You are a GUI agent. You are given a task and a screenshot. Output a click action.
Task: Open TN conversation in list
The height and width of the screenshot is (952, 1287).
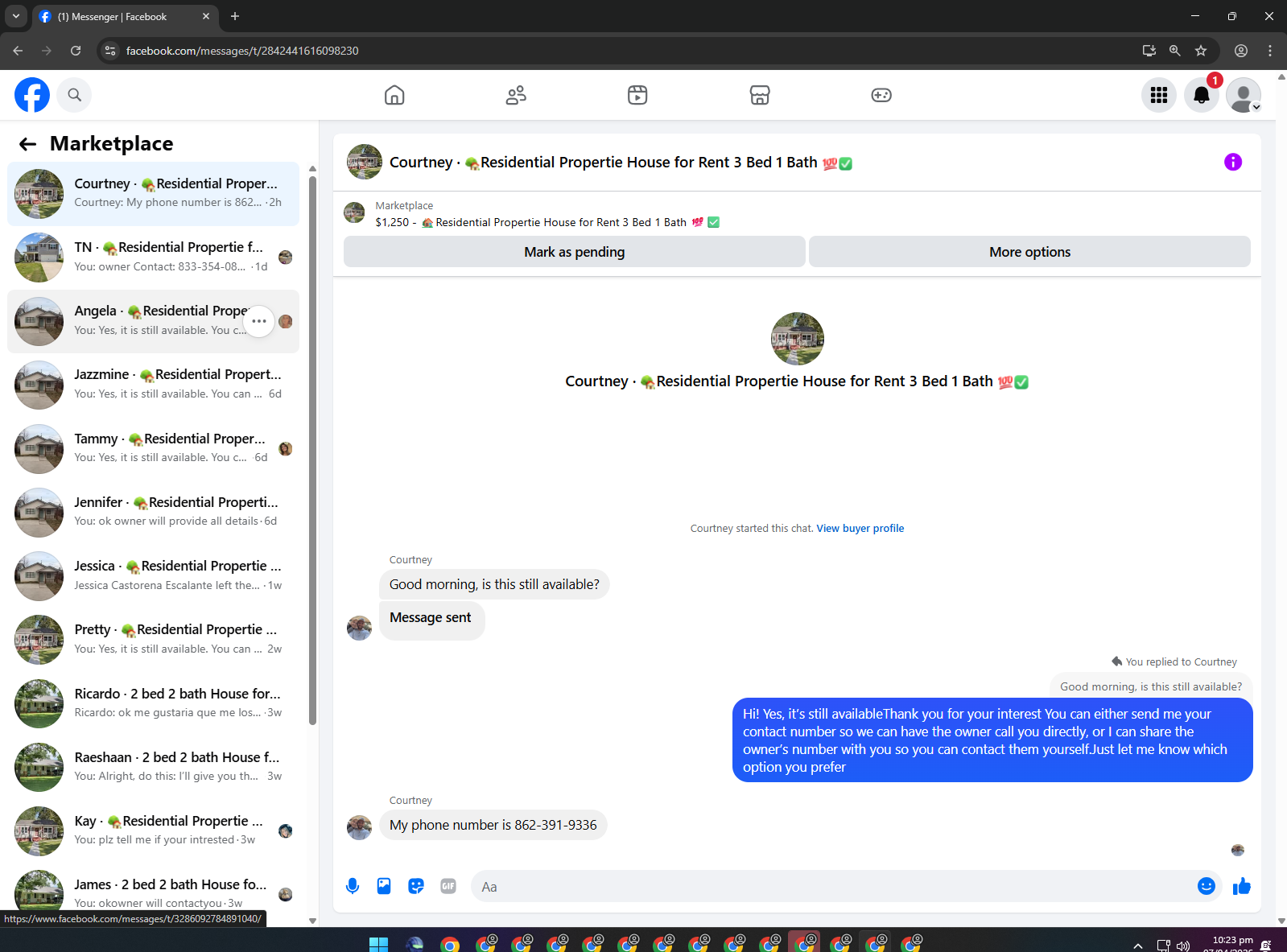(x=153, y=258)
